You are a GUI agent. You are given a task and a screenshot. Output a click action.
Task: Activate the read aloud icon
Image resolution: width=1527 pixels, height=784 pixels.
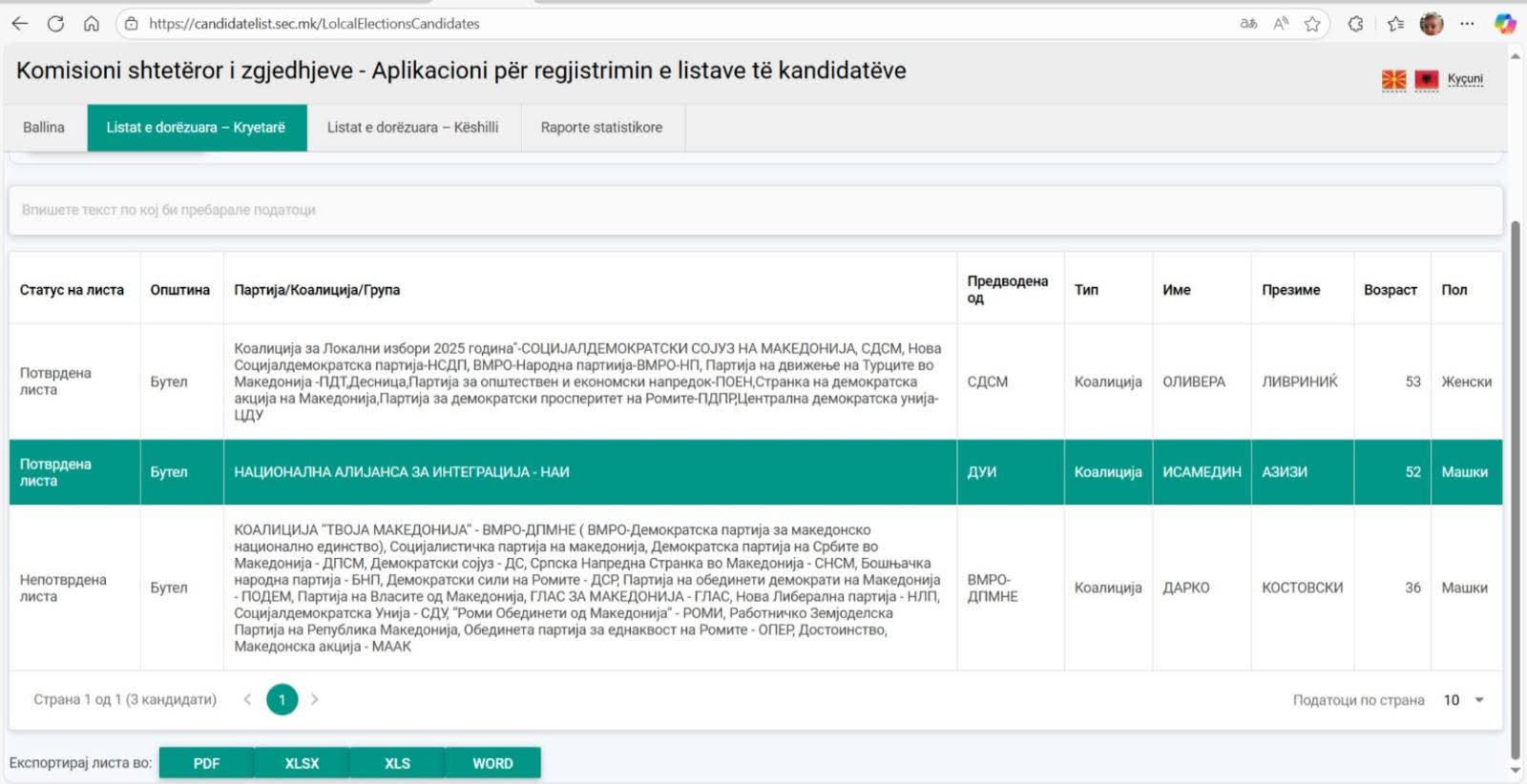1281,24
